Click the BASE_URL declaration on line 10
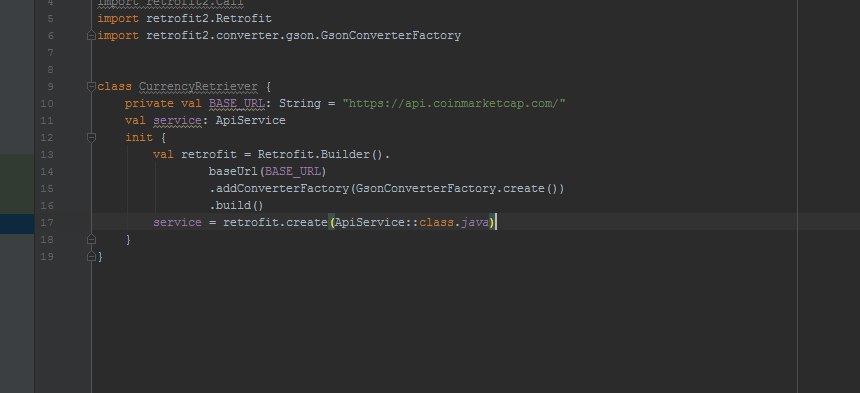 (236, 103)
